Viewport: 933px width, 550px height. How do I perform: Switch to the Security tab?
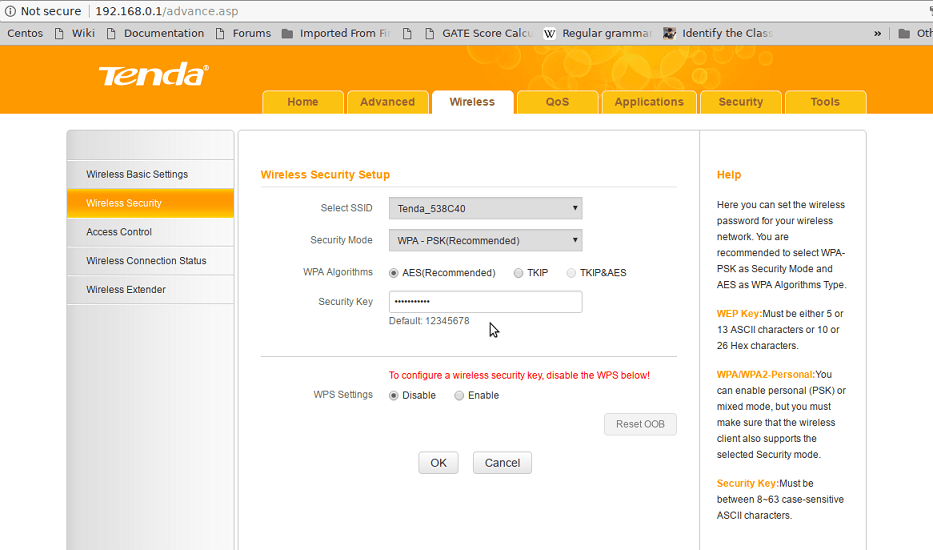pyautogui.click(x=741, y=102)
